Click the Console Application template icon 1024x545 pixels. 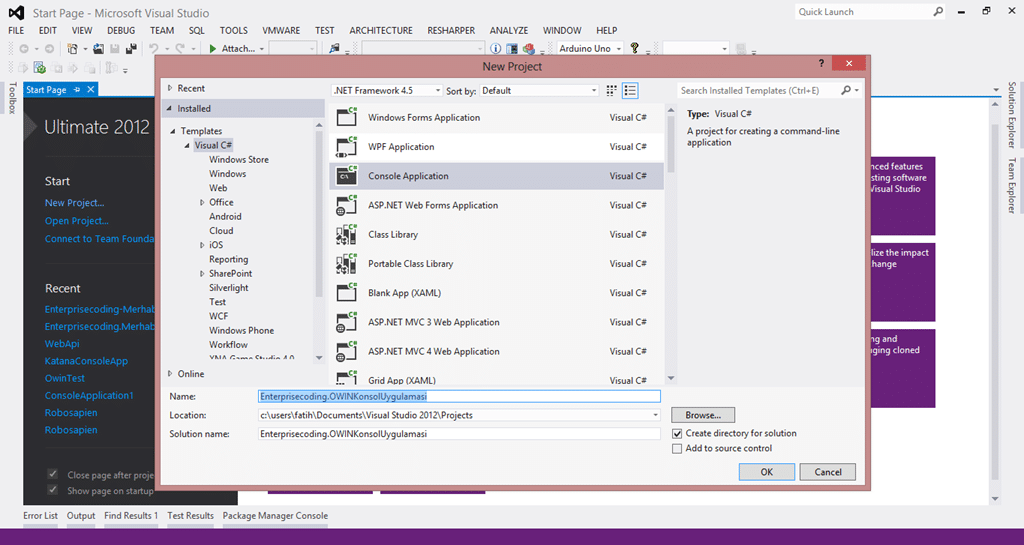[346, 176]
